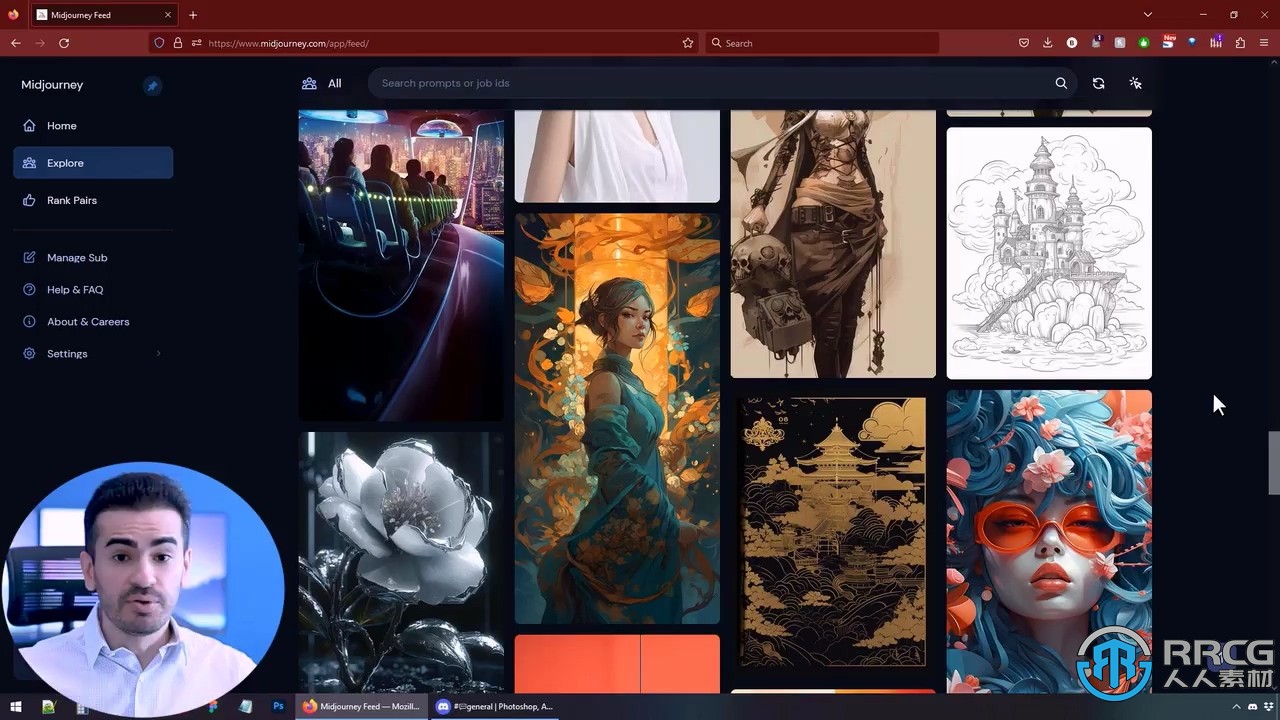Open the gold pagoda on black image
The width and height of the screenshot is (1280, 720).
point(833,532)
